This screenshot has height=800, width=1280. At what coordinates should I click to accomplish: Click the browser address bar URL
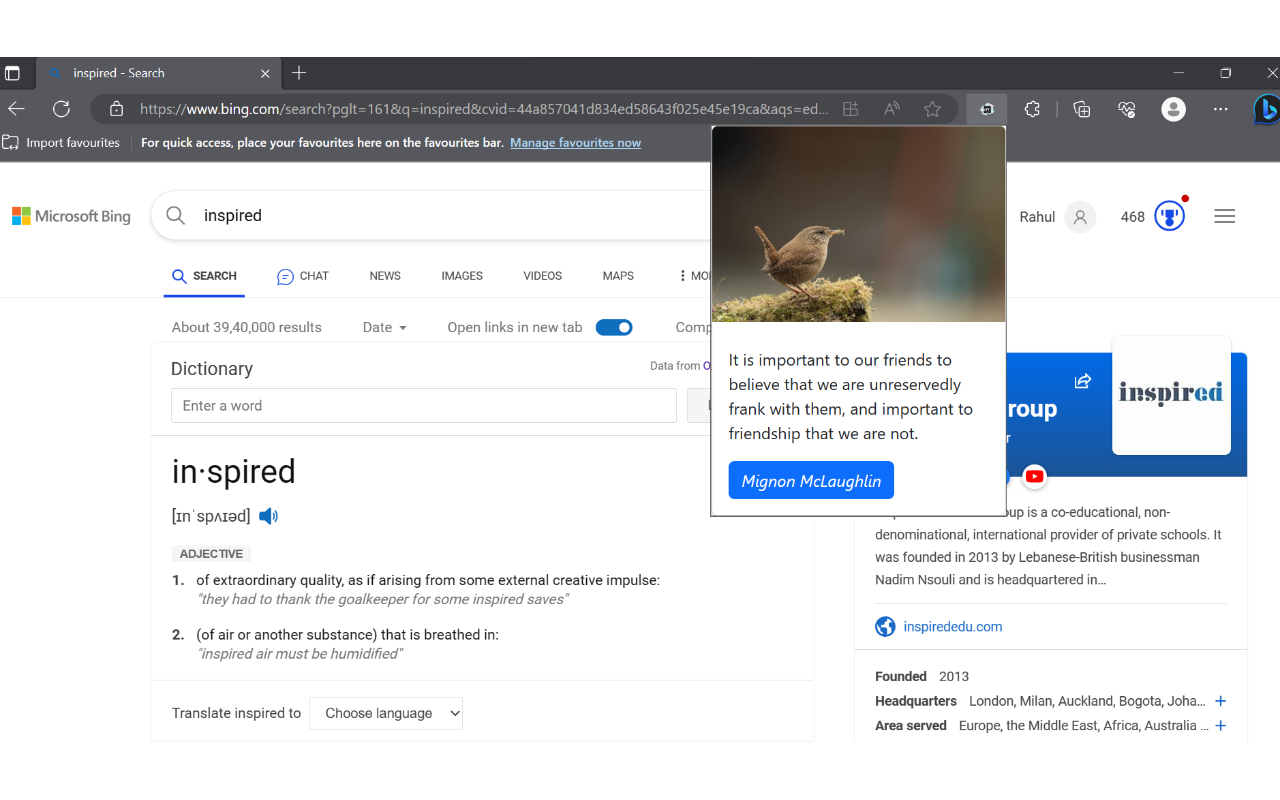[x=484, y=109]
